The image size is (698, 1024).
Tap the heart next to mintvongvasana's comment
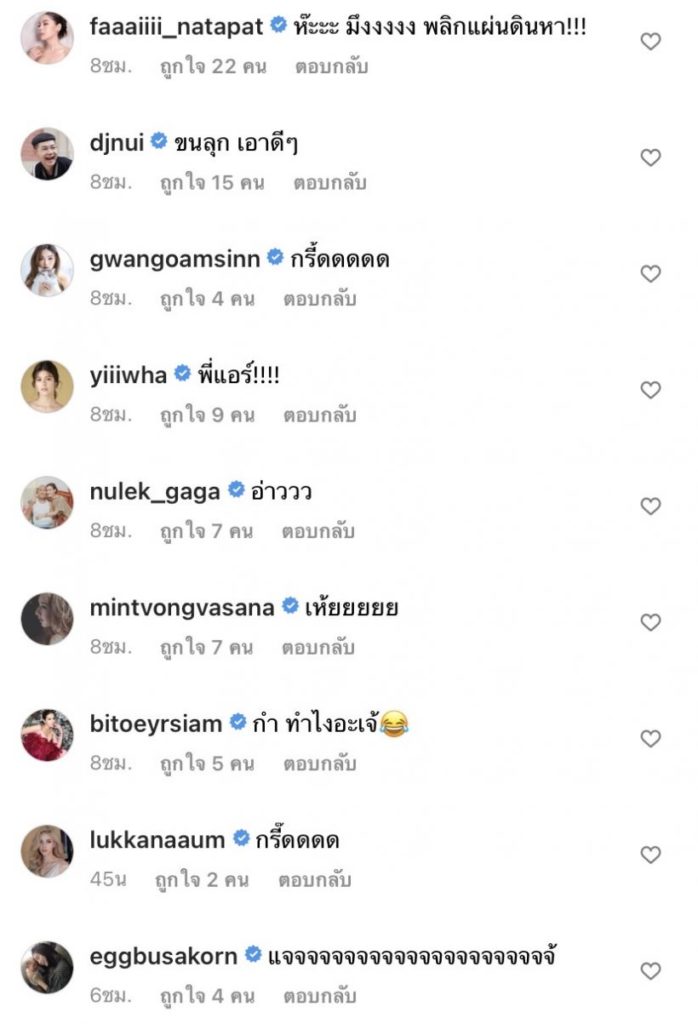(x=650, y=622)
